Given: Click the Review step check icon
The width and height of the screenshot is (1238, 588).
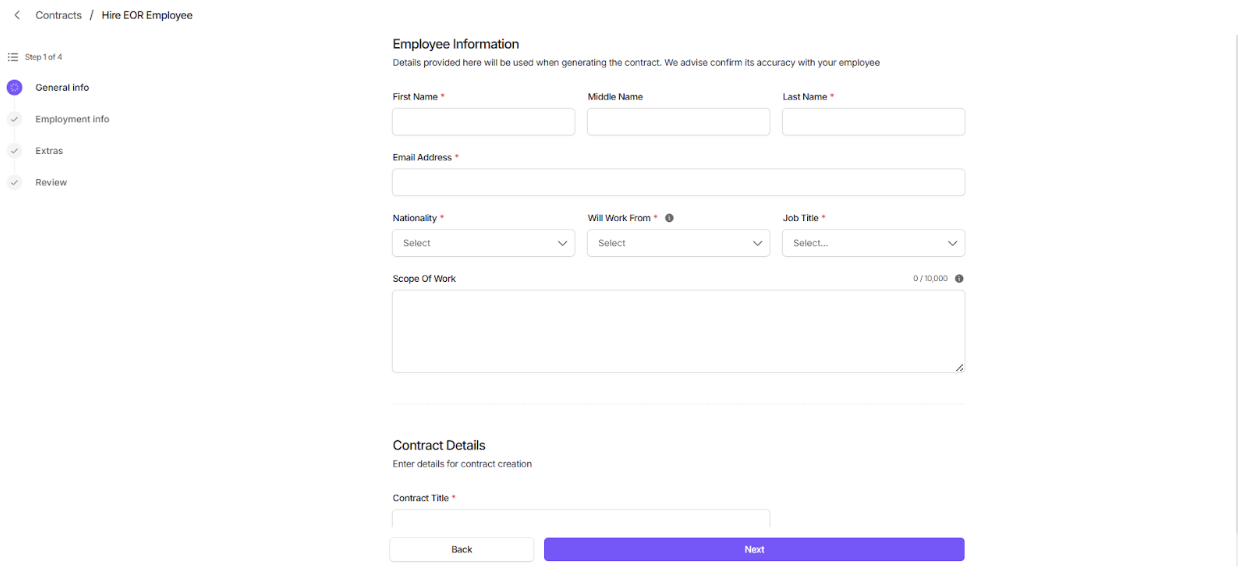Looking at the screenshot, I should (x=14, y=183).
